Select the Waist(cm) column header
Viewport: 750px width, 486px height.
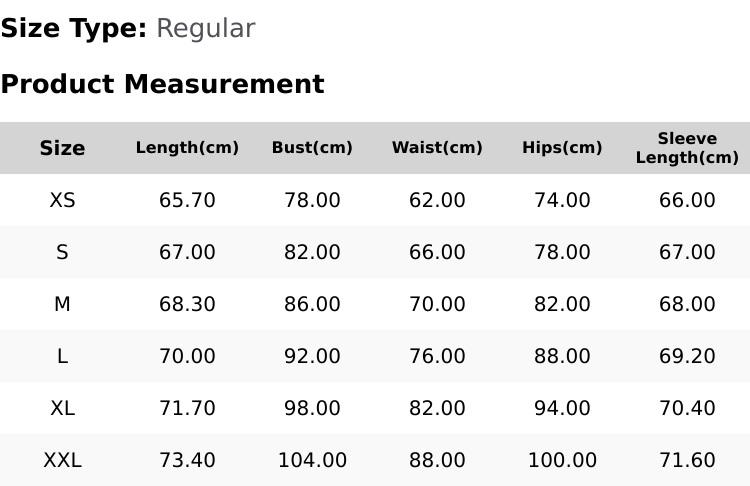click(x=437, y=148)
